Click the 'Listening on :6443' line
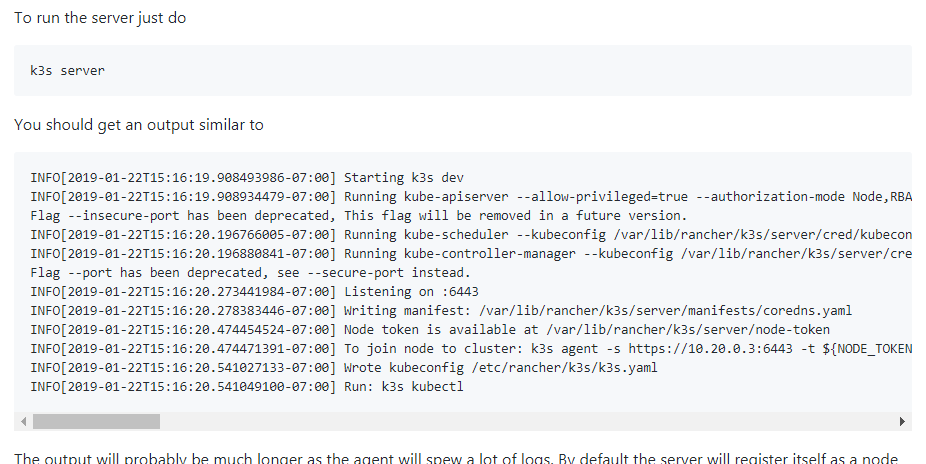The height and width of the screenshot is (464, 926). [x=255, y=292]
